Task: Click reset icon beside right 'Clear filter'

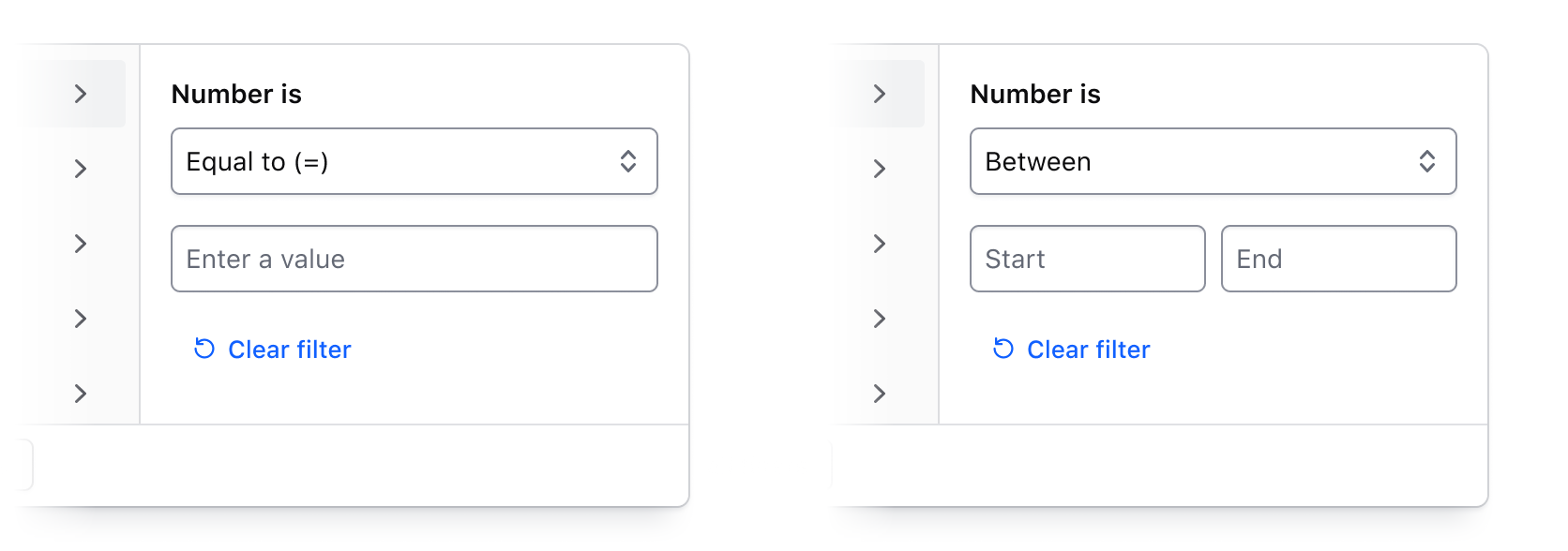Action: pos(1003,349)
